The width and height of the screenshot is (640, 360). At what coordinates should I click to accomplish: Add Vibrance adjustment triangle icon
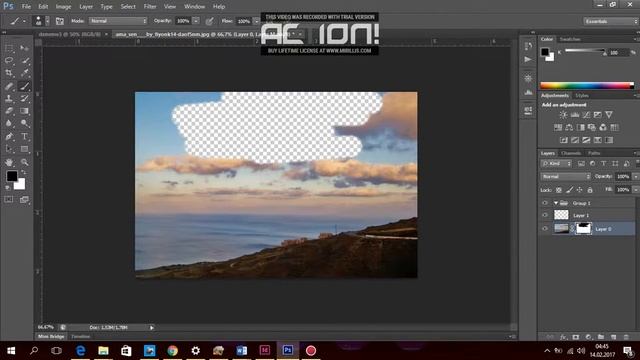(609, 115)
